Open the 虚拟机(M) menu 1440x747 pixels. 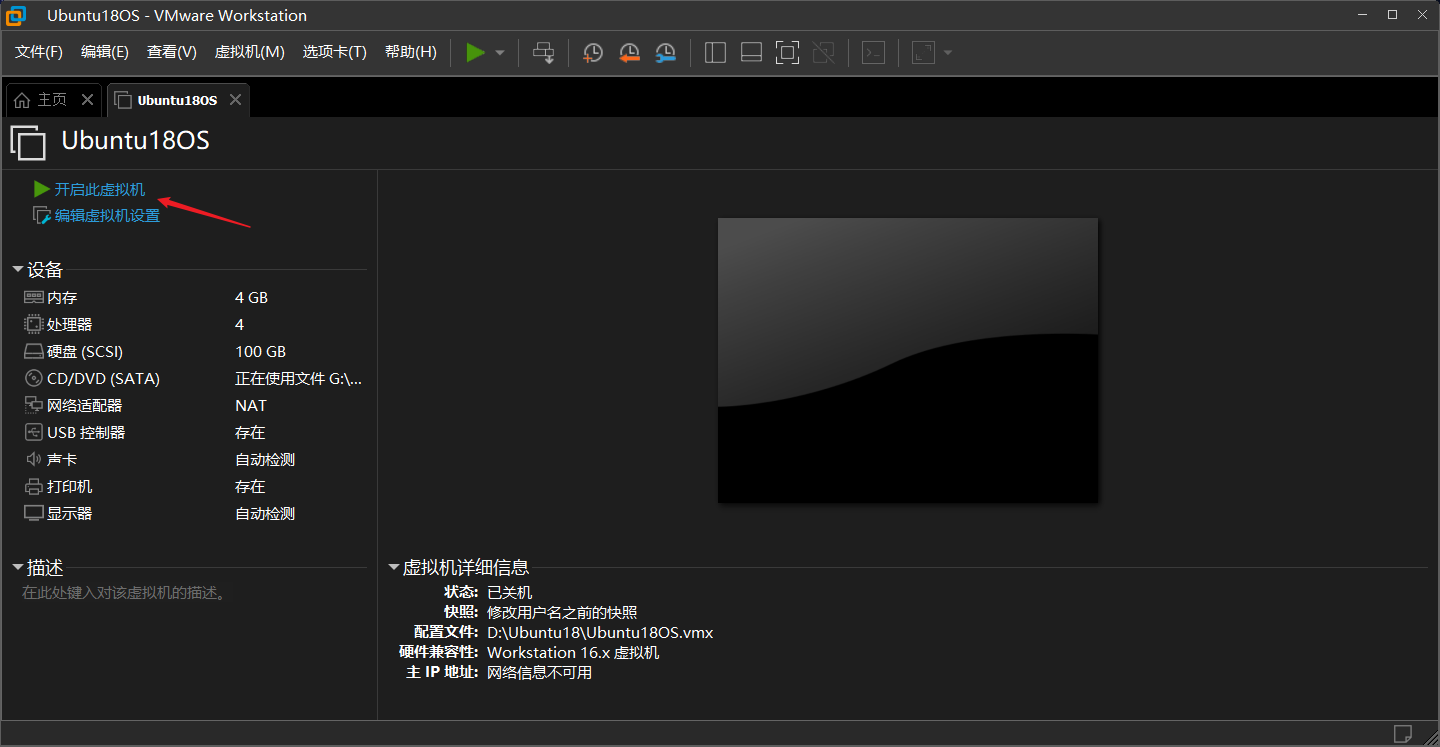250,52
